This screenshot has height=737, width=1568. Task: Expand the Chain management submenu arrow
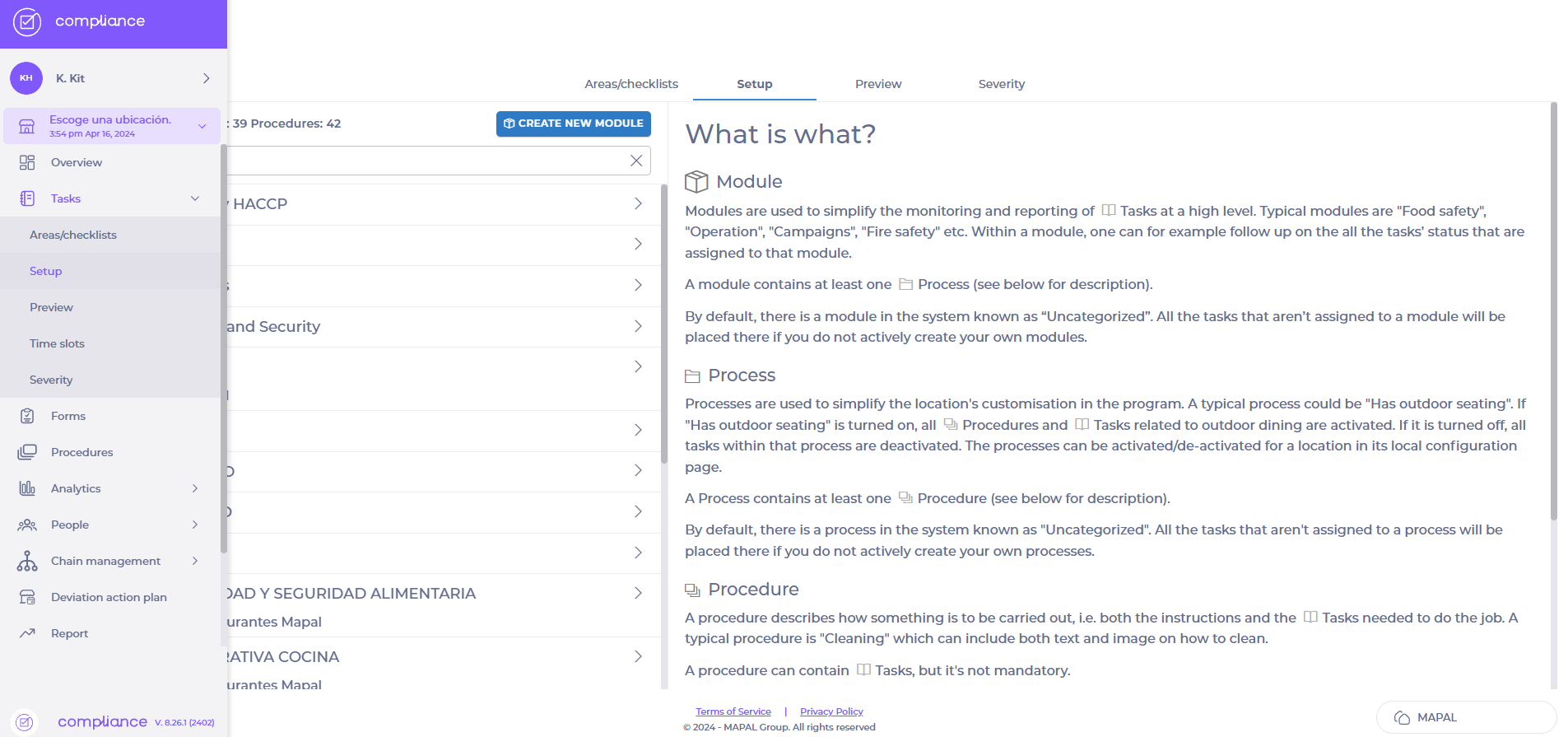(195, 561)
